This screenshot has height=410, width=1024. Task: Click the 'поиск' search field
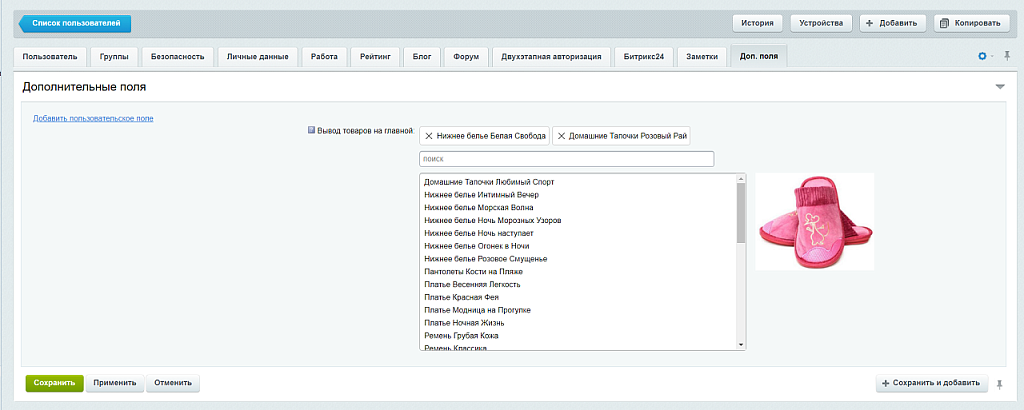coord(566,159)
